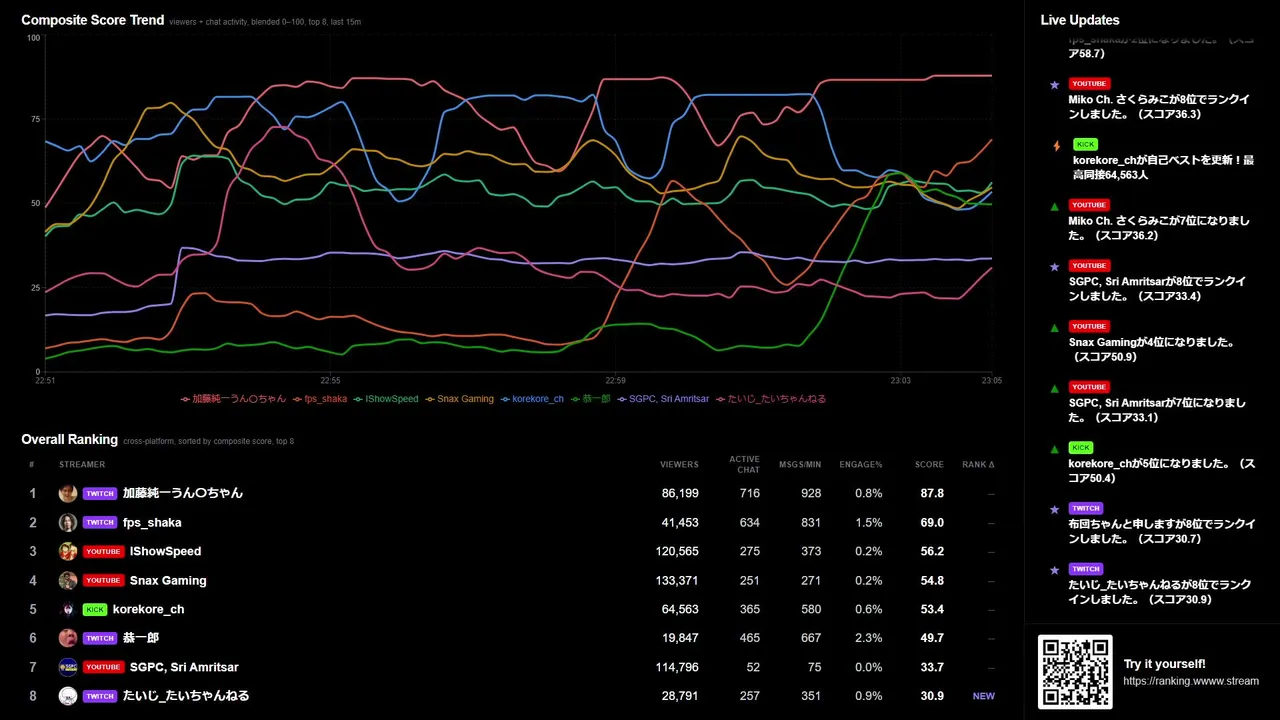
Task: Toggle the 恭一郎 legend entry
Action: click(x=590, y=399)
